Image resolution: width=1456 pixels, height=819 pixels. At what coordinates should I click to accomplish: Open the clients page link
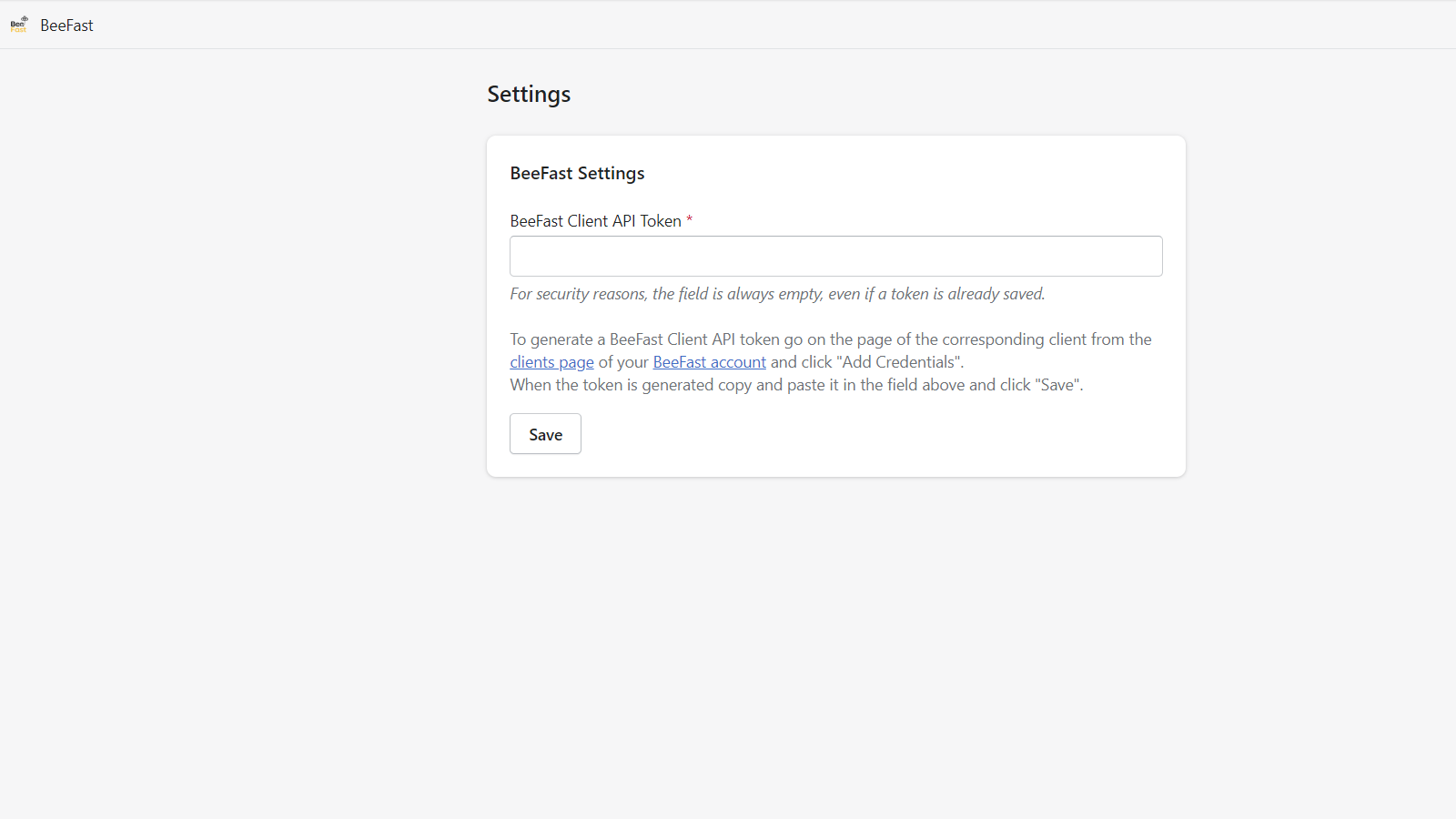coord(551,362)
